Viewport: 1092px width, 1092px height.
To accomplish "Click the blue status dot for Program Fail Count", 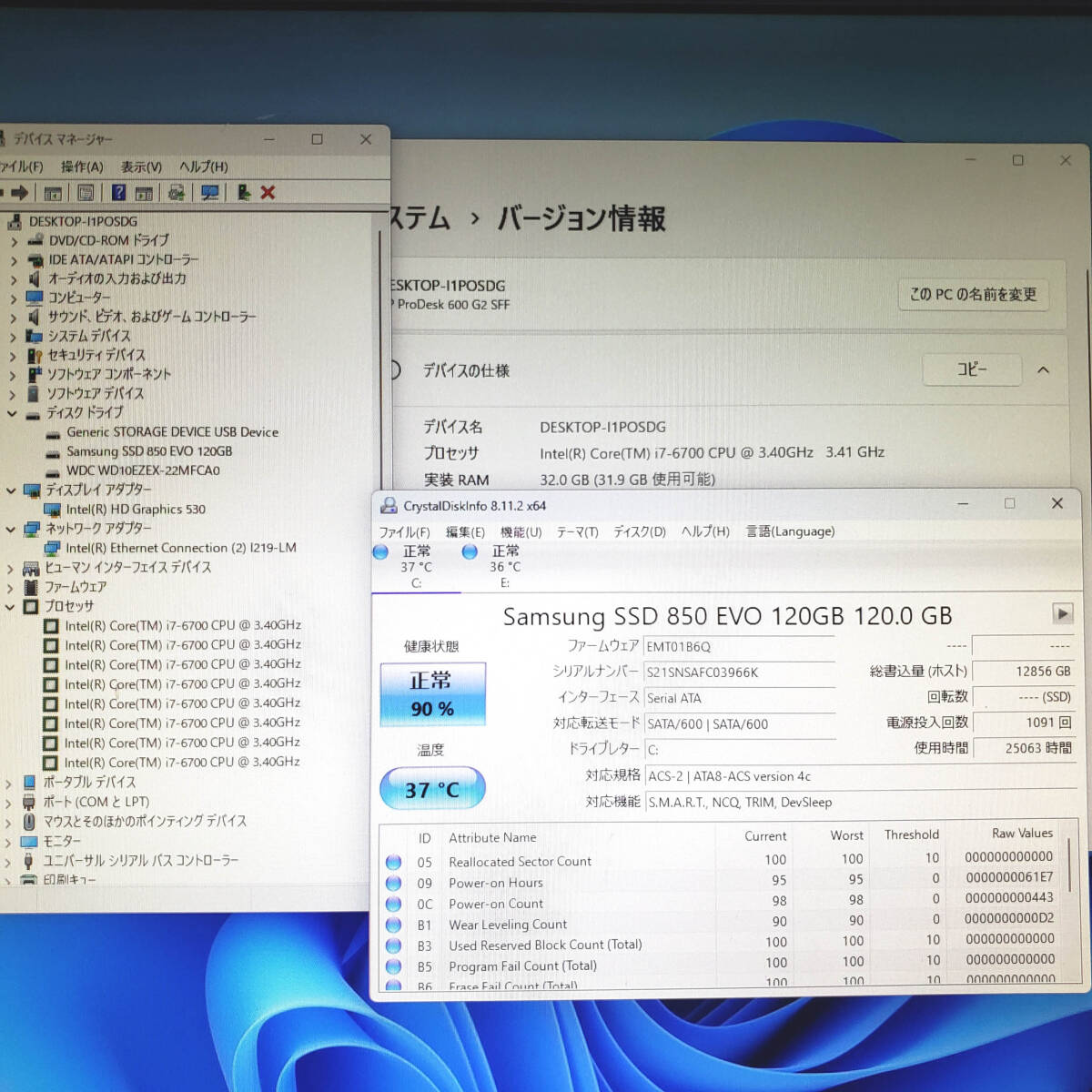I will coord(393,966).
